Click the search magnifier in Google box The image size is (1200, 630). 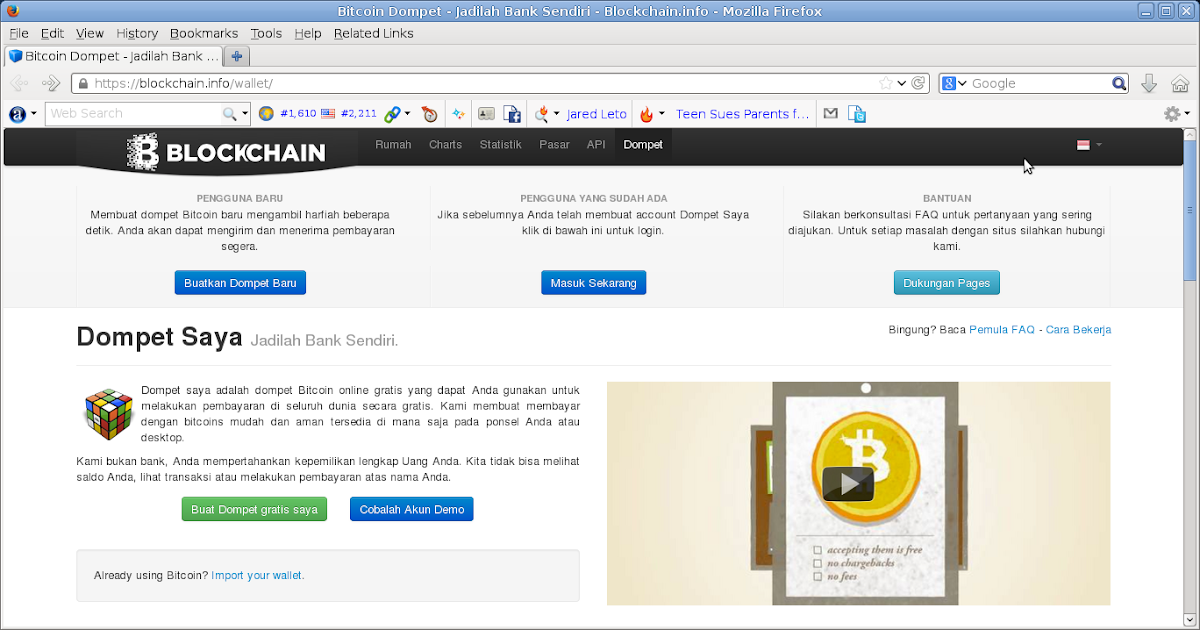click(1120, 84)
